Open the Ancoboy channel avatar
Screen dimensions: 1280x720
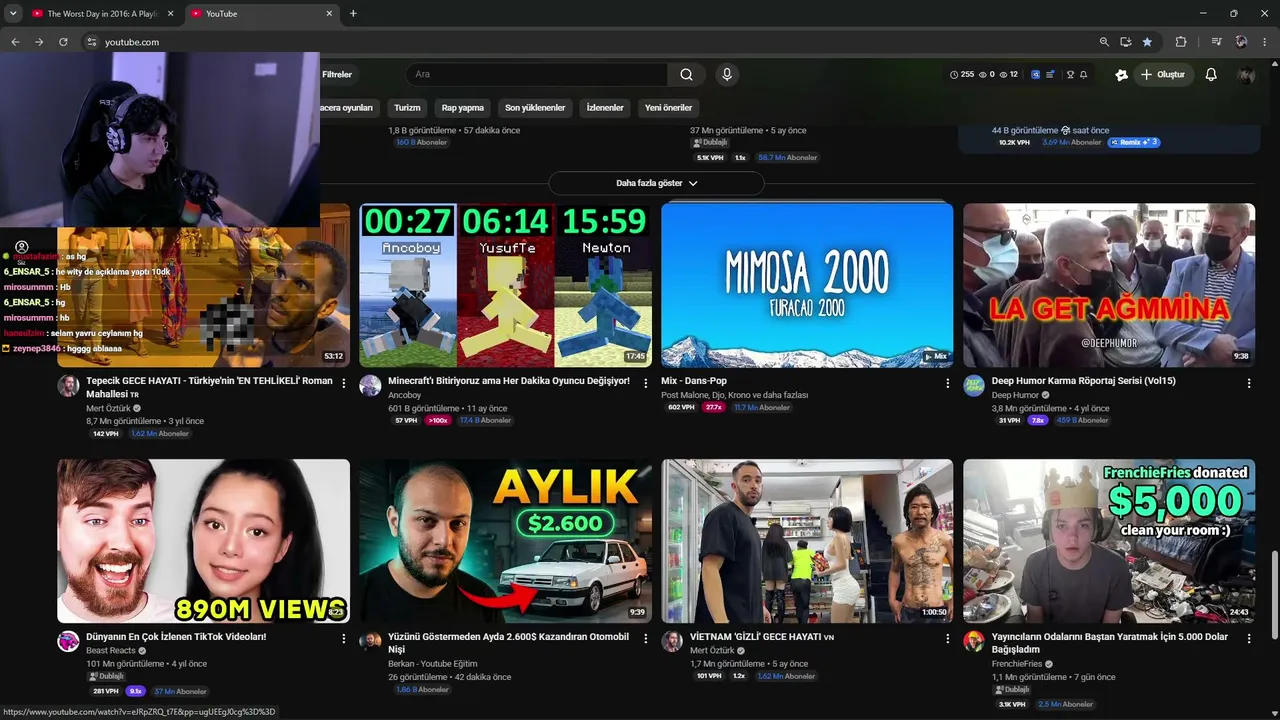click(x=370, y=386)
